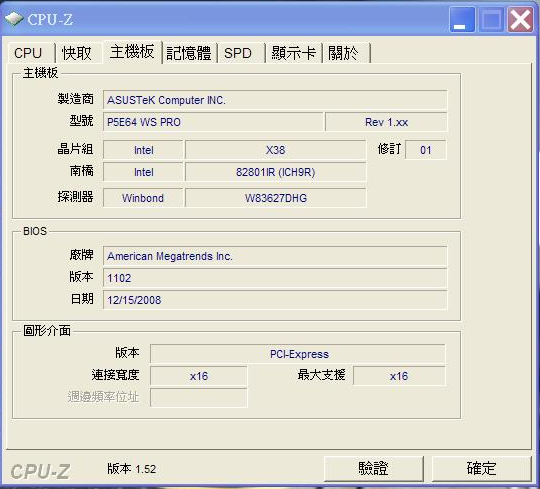Open the 關於 (About) tab

346,53
